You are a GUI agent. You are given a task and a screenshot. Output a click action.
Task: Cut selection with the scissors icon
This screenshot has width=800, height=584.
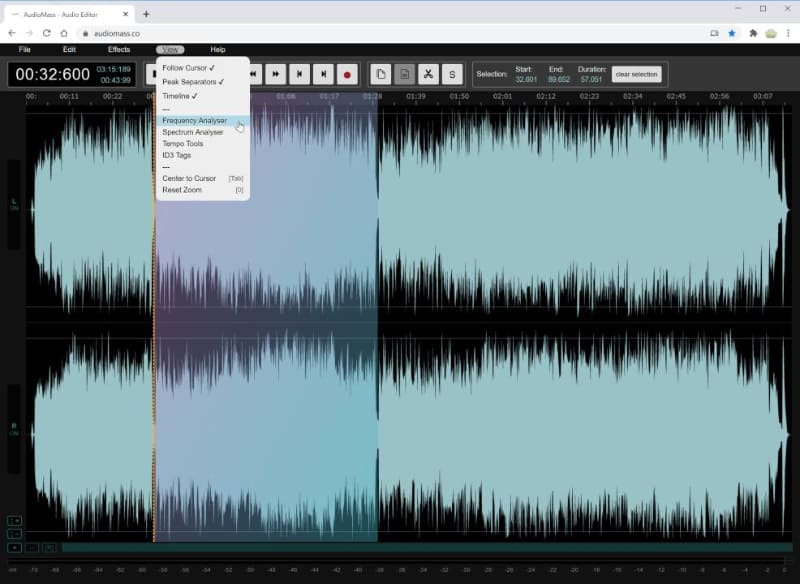coord(429,74)
